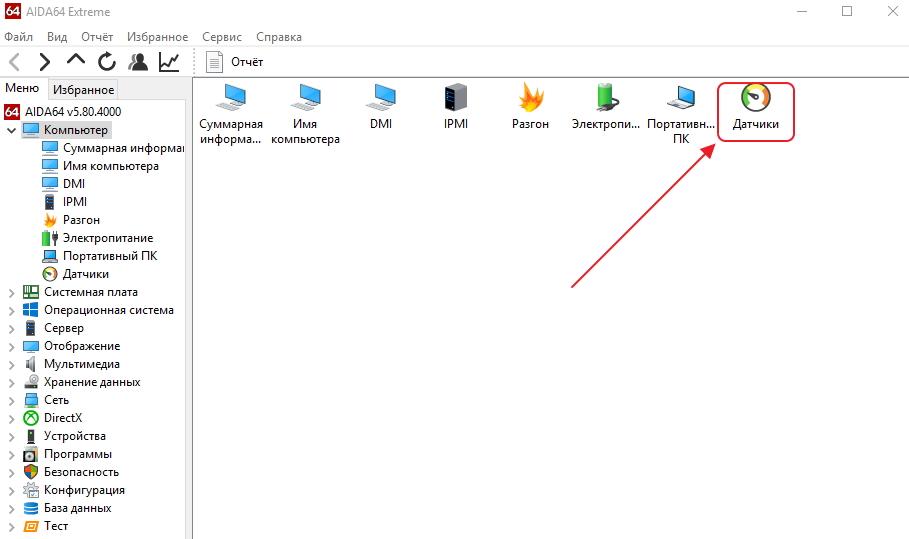909x539 pixels.
Task: Expand the База данных branch
Action: coord(11,508)
